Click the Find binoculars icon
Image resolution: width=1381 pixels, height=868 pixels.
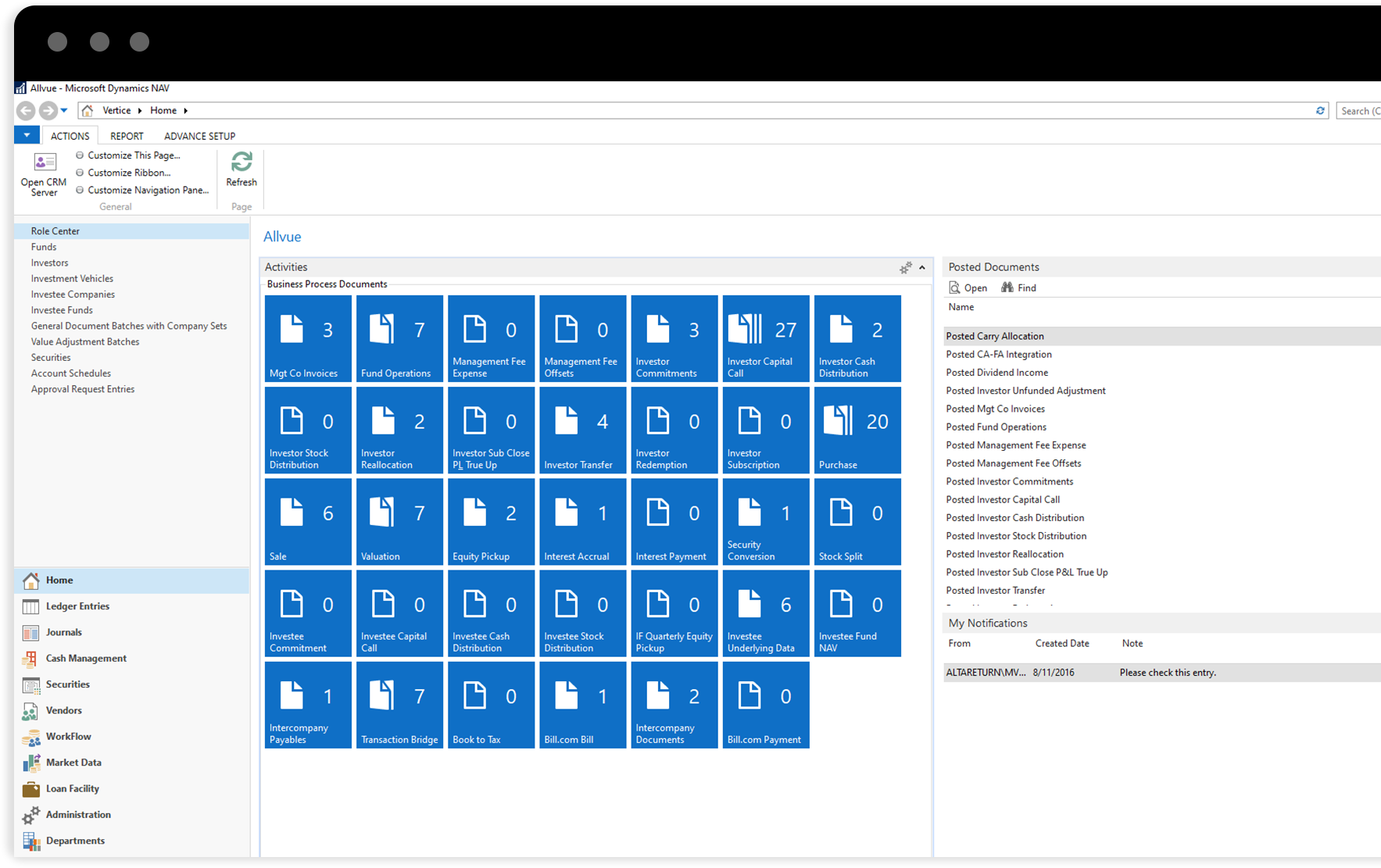tap(1007, 288)
